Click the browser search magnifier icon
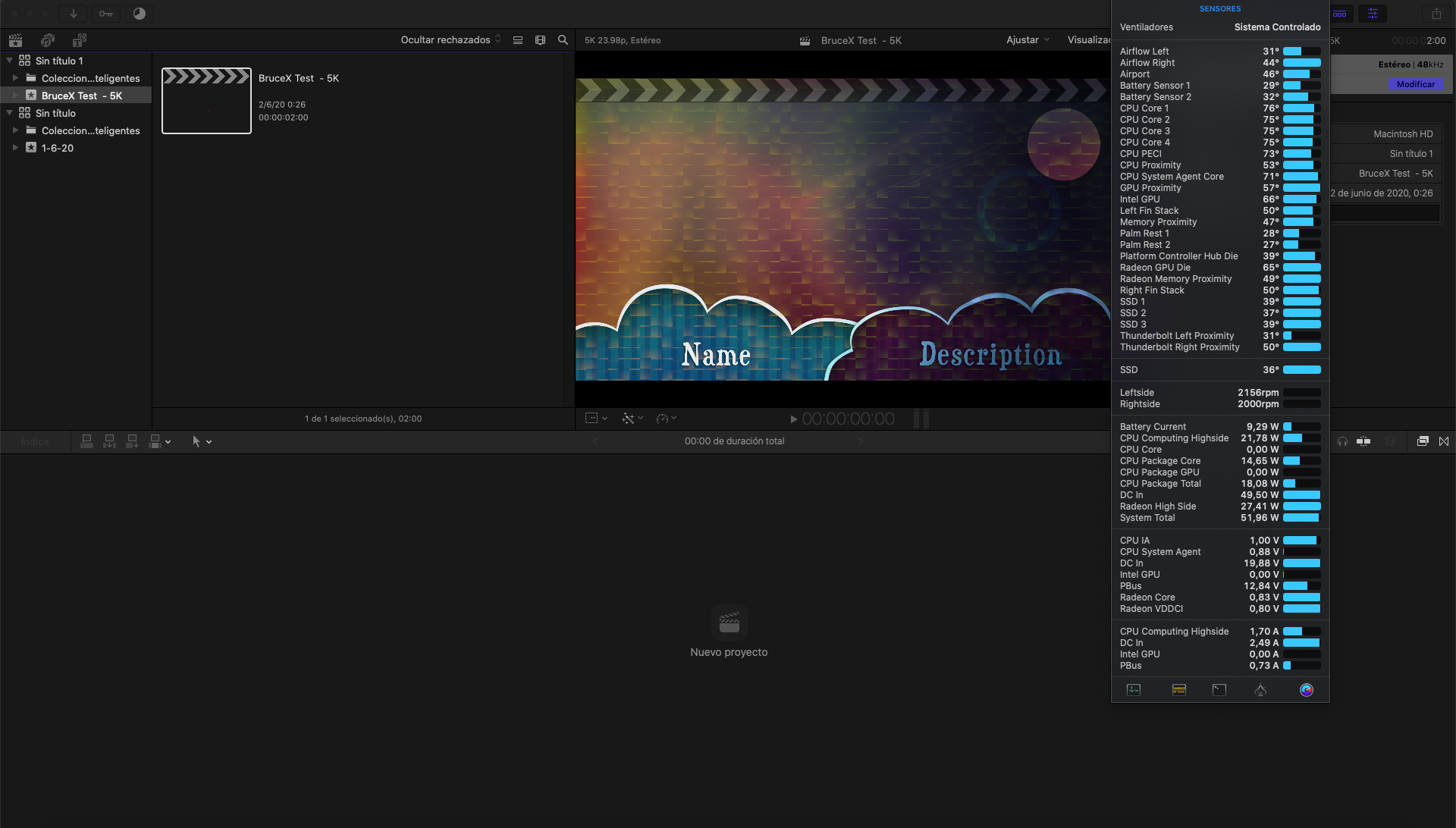Viewport: 1456px width, 828px height. coord(563,40)
